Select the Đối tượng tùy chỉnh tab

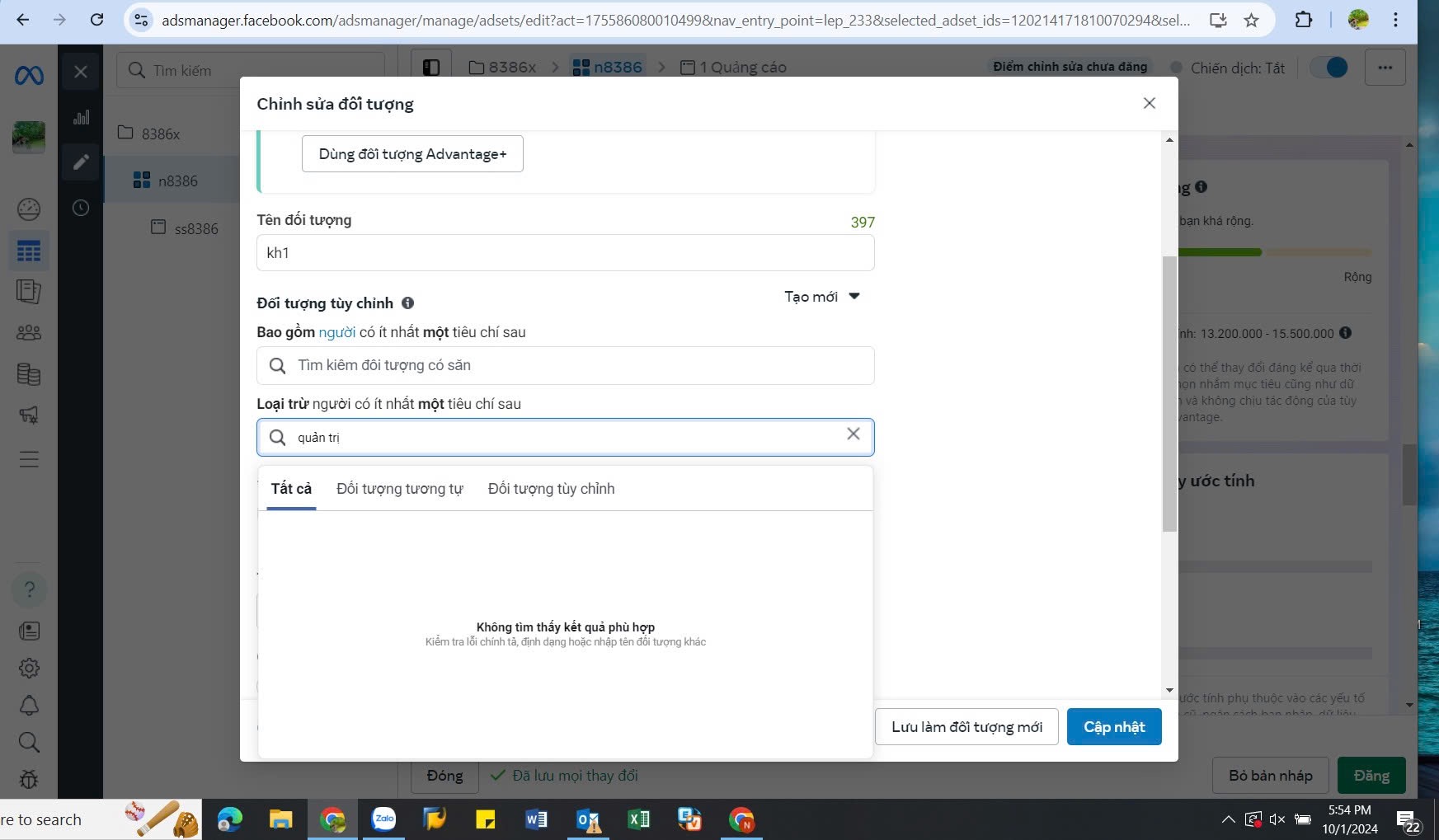coord(551,489)
